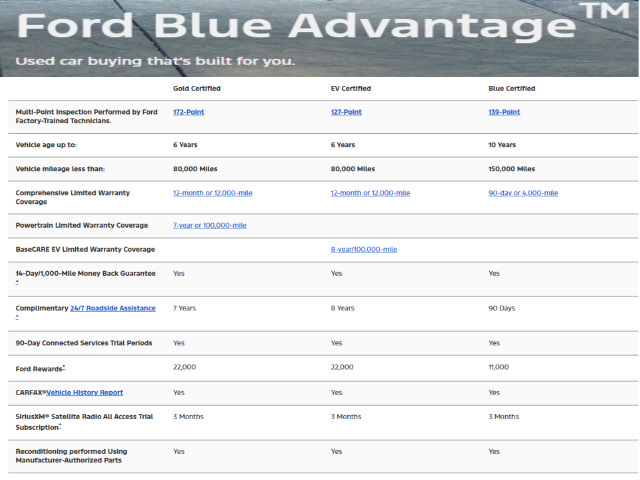Open the EV Certified 127-Point inspection link
The height and width of the screenshot is (480, 640).
[346, 112]
